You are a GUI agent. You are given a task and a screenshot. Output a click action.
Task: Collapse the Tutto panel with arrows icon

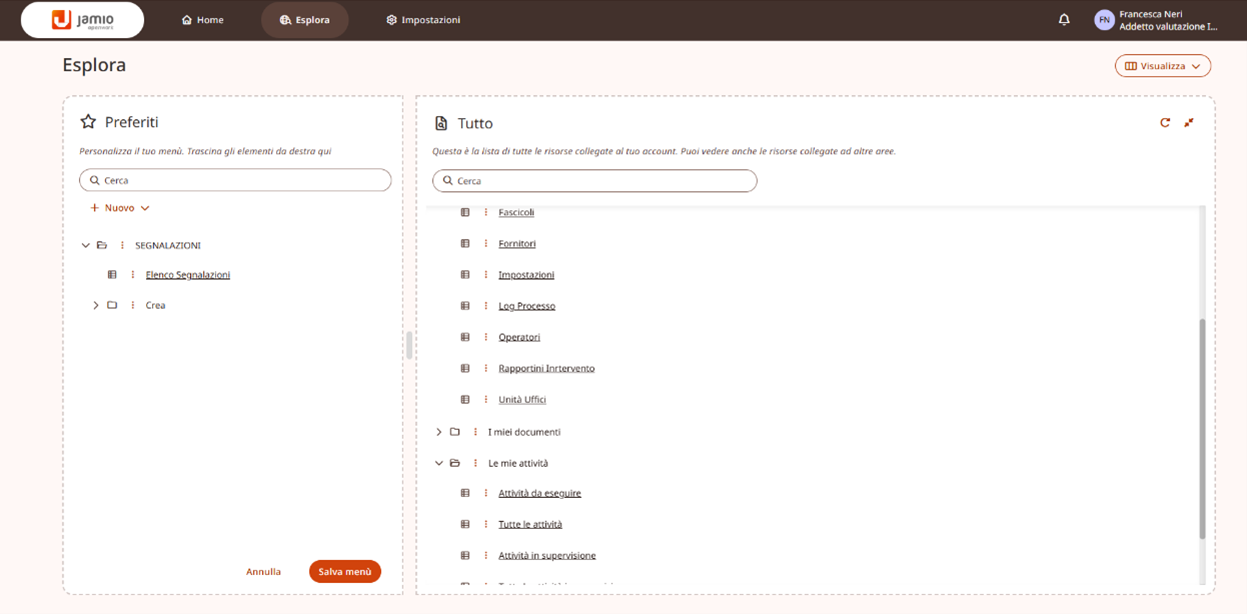click(x=1189, y=123)
